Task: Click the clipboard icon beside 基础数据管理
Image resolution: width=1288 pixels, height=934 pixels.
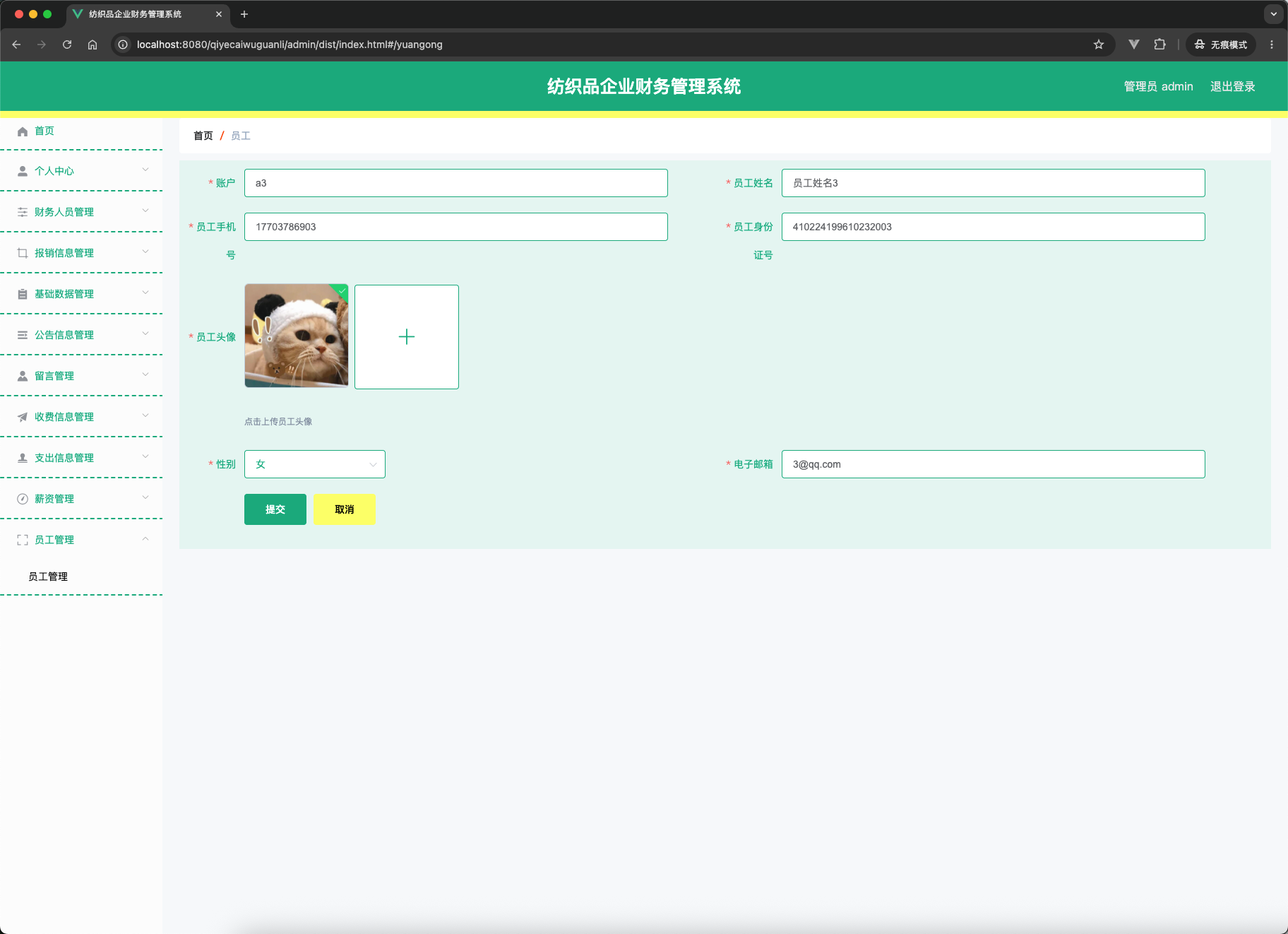Action: click(23, 294)
